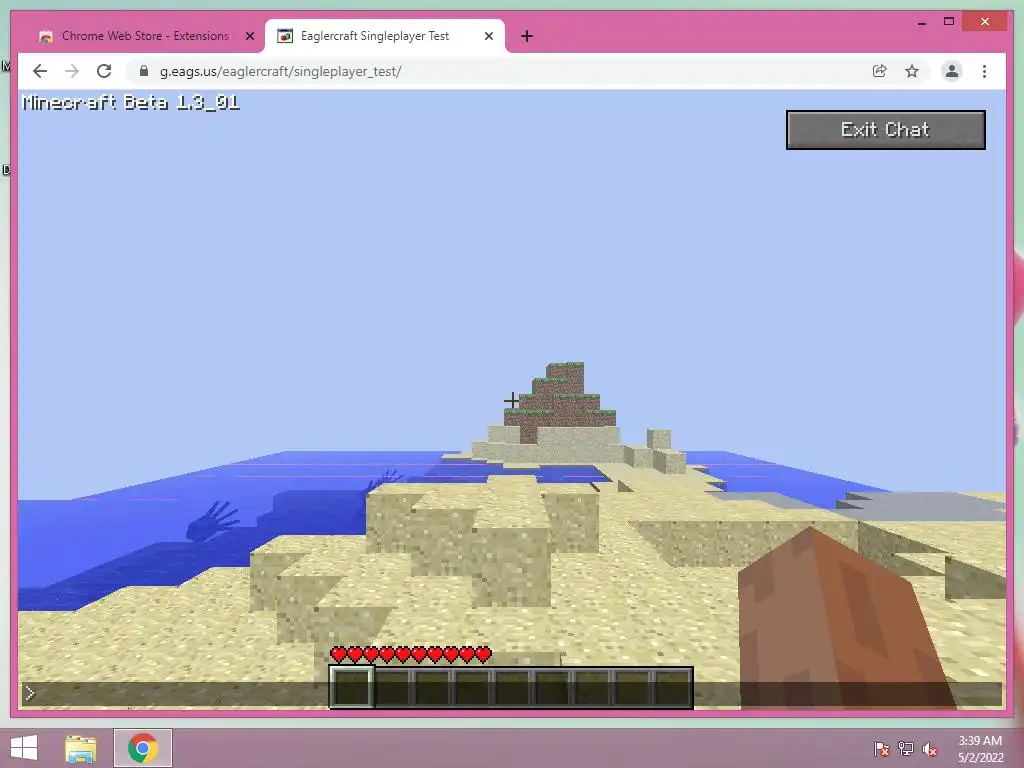
Task: Go back with the browser back arrow
Action: click(x=40, y=71)
